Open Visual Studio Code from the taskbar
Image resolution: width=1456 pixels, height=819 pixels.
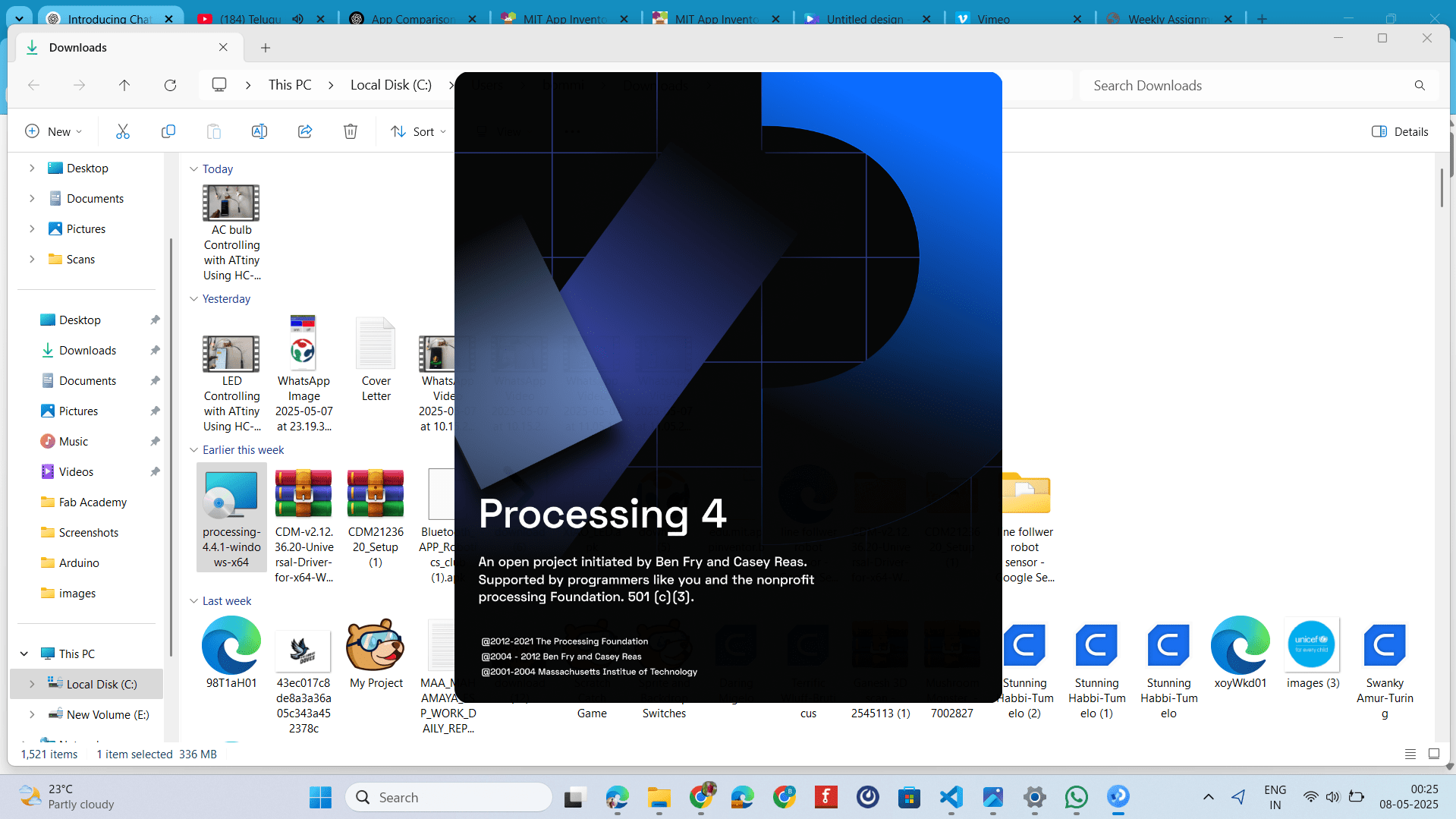coord(951,797)
